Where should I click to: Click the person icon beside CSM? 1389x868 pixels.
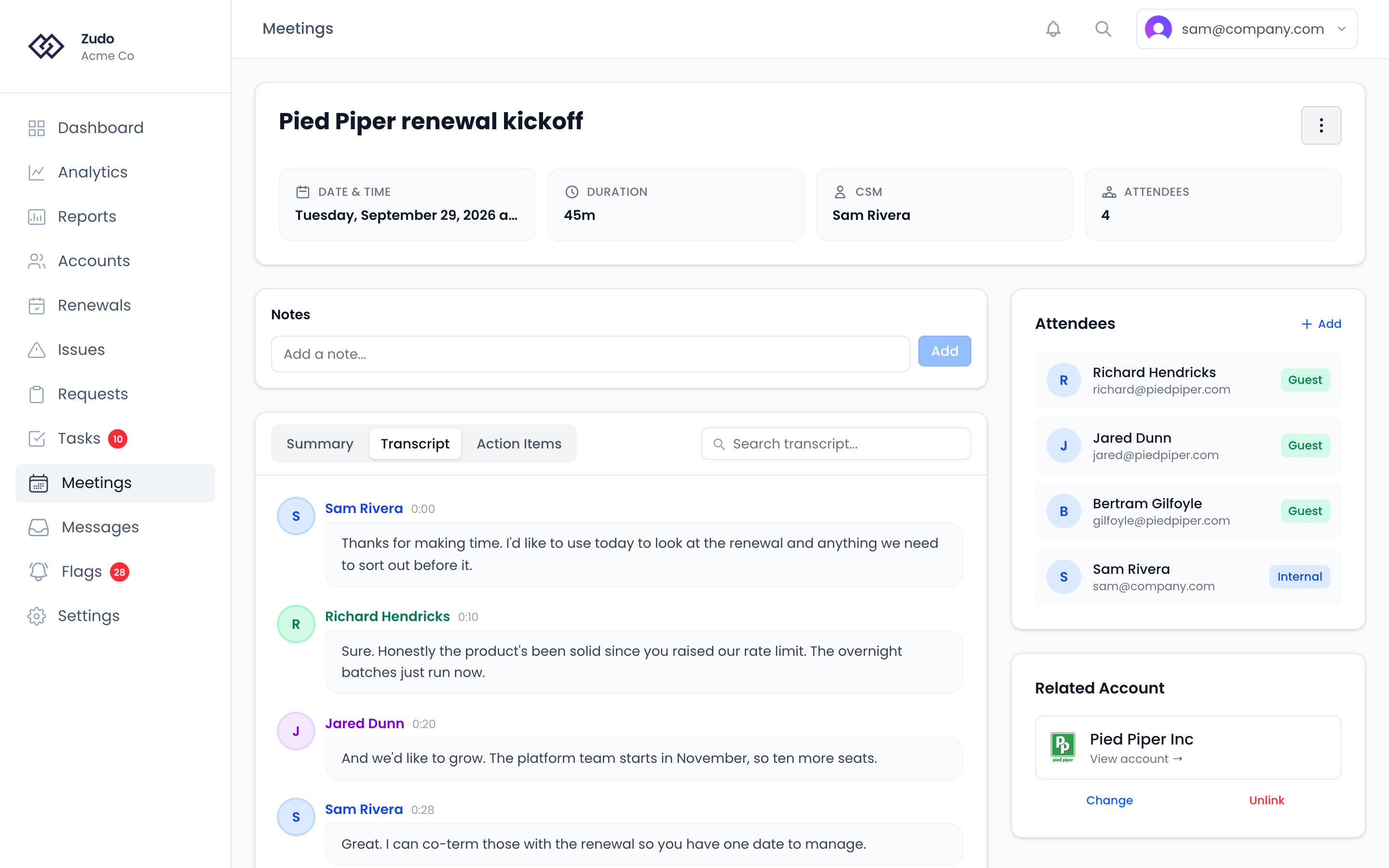click(x=840, y=192)
